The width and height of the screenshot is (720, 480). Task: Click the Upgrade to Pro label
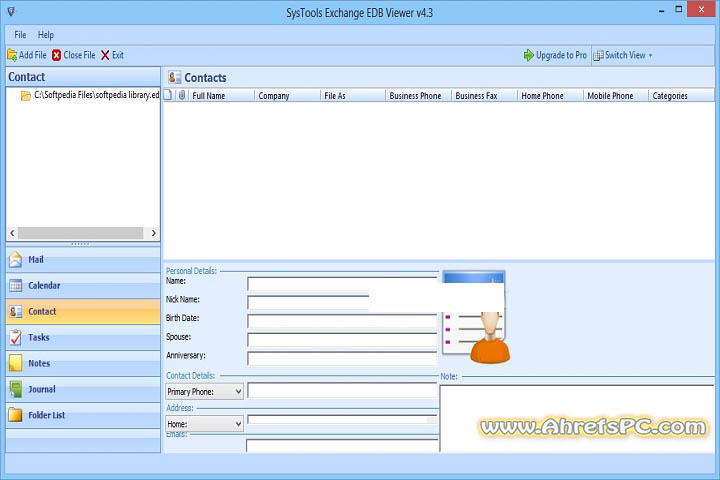pyautogui.click(x=561, y=55)
